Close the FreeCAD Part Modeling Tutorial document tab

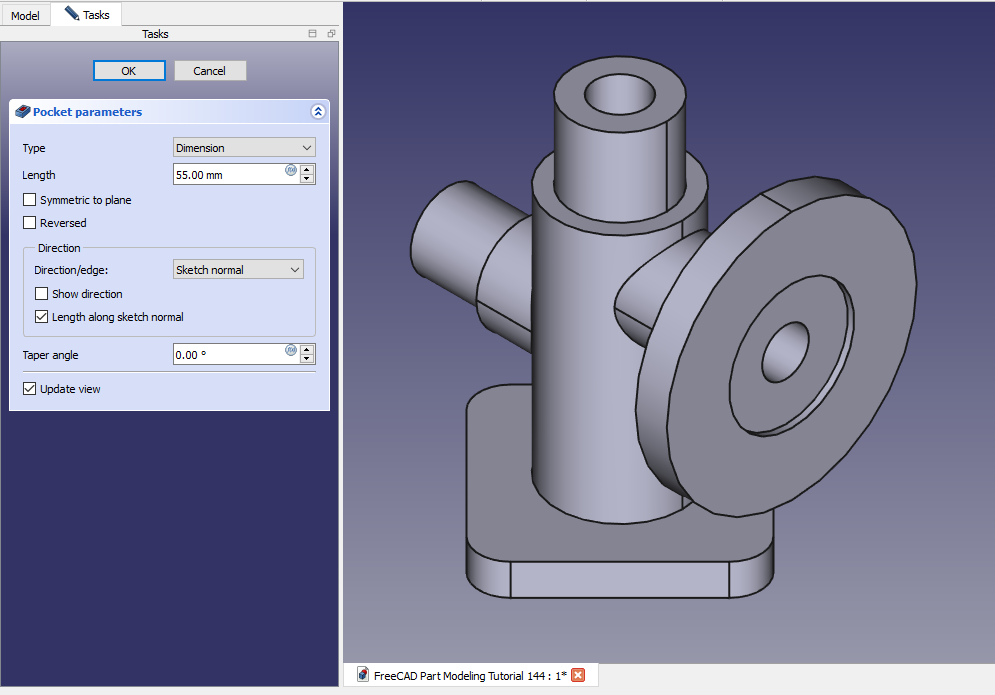point(578,675)
